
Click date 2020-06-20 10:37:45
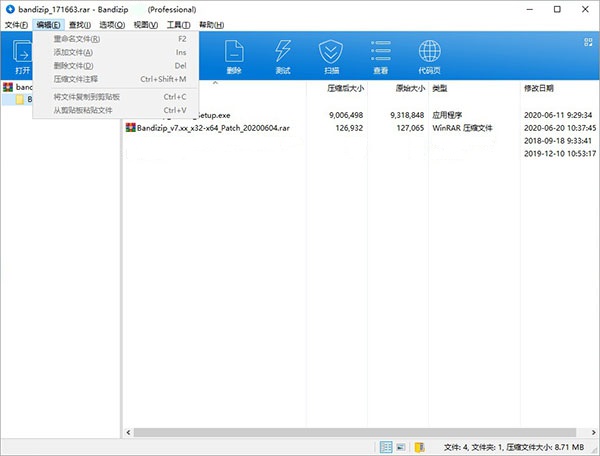click(x=560, y=128)
